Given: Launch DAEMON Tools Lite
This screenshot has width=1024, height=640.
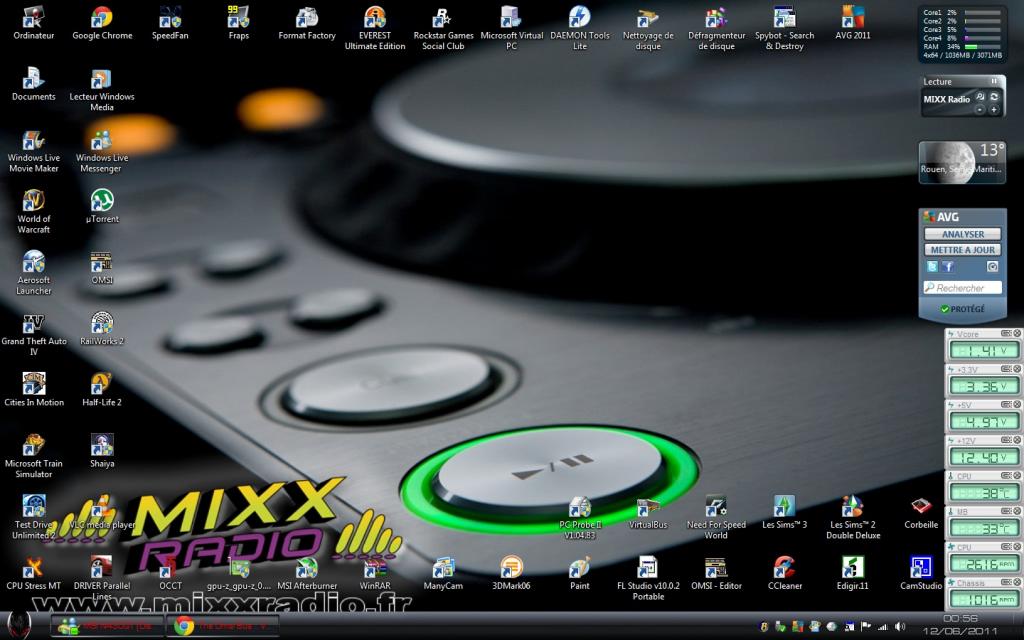Looking at the screenshot, I should click(x=580, y=28).
